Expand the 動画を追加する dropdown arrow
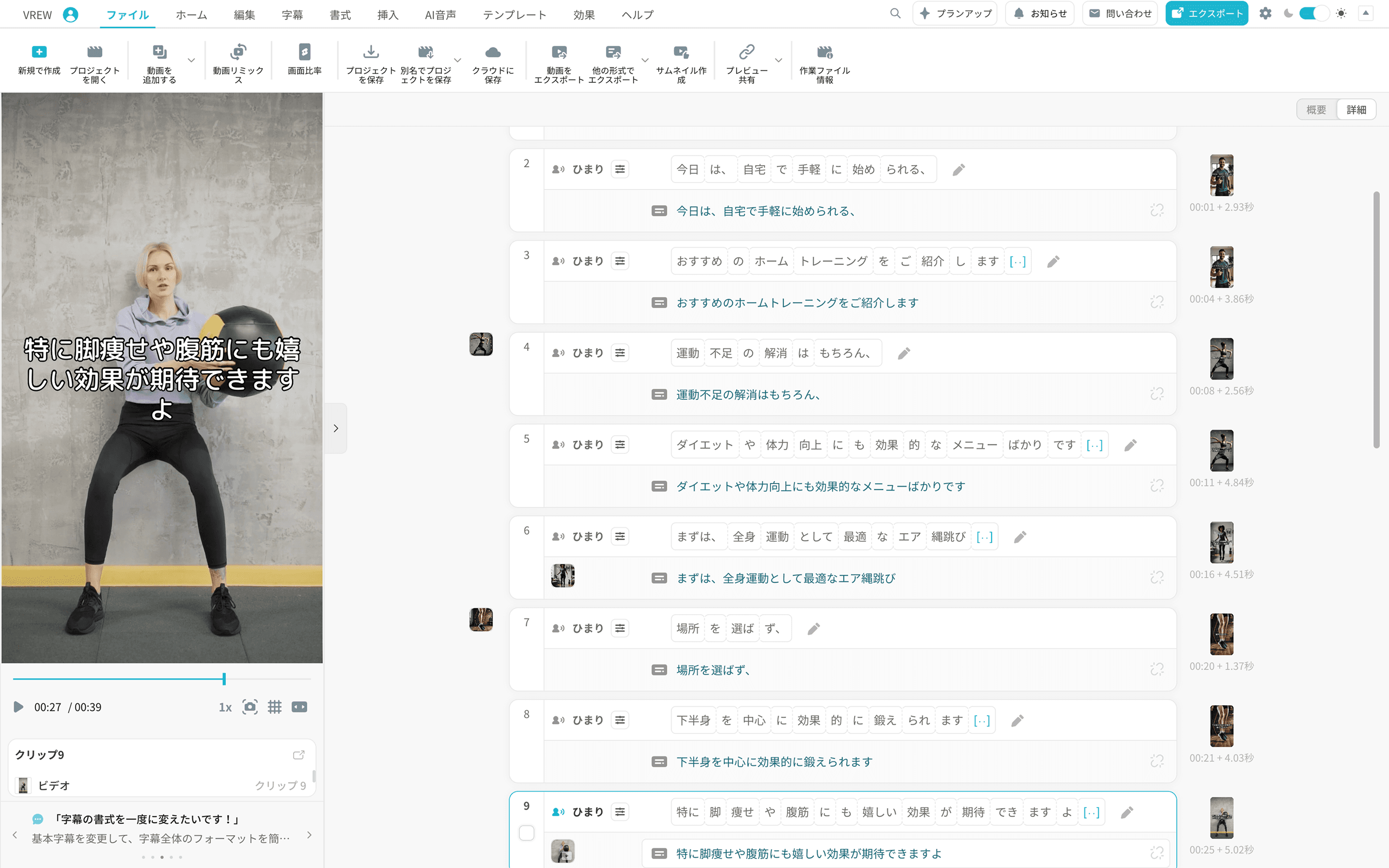Screen dimensions: 1389x868 coord(191,60)
